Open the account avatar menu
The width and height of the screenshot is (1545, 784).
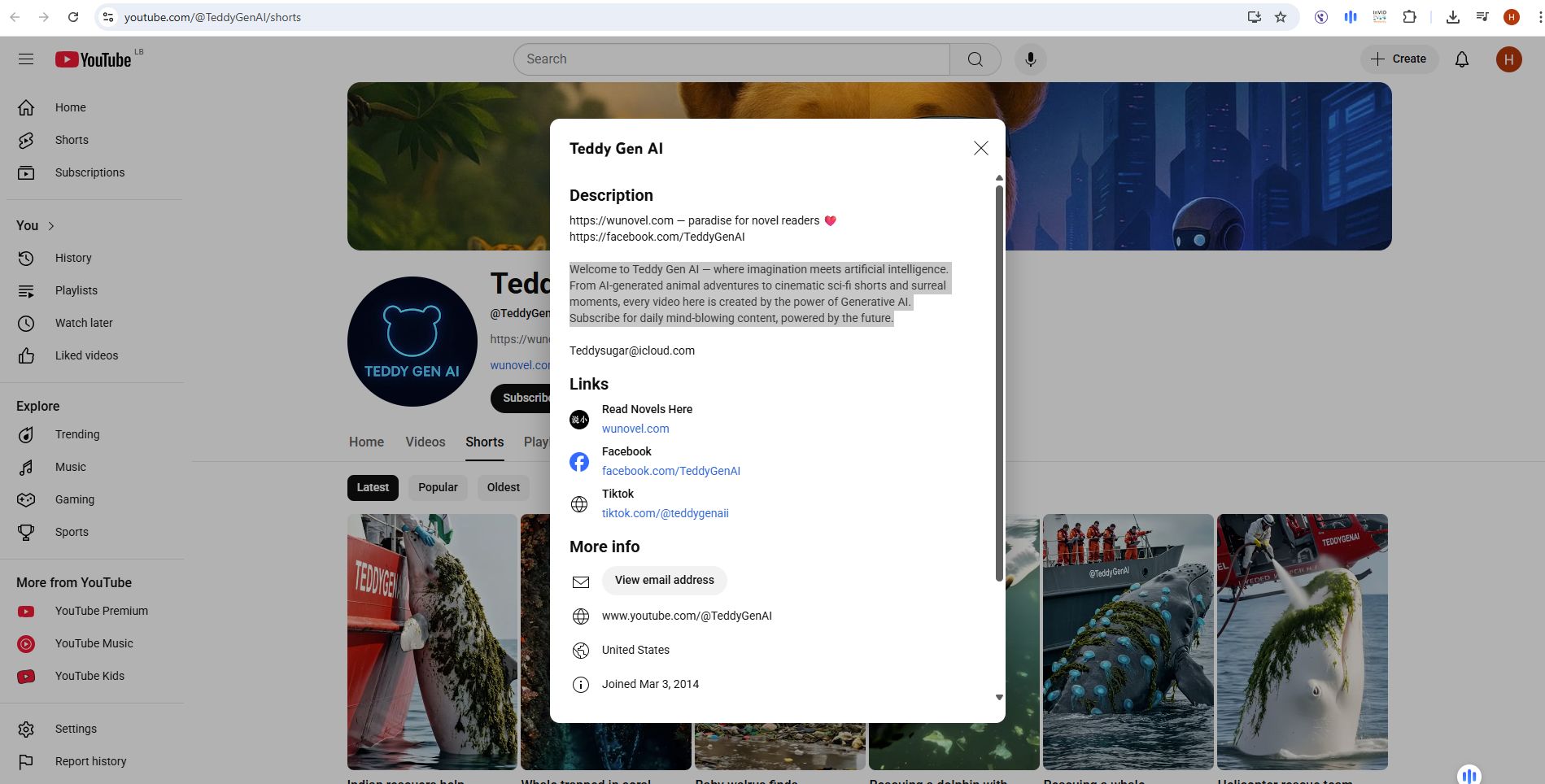(1508, 59)
